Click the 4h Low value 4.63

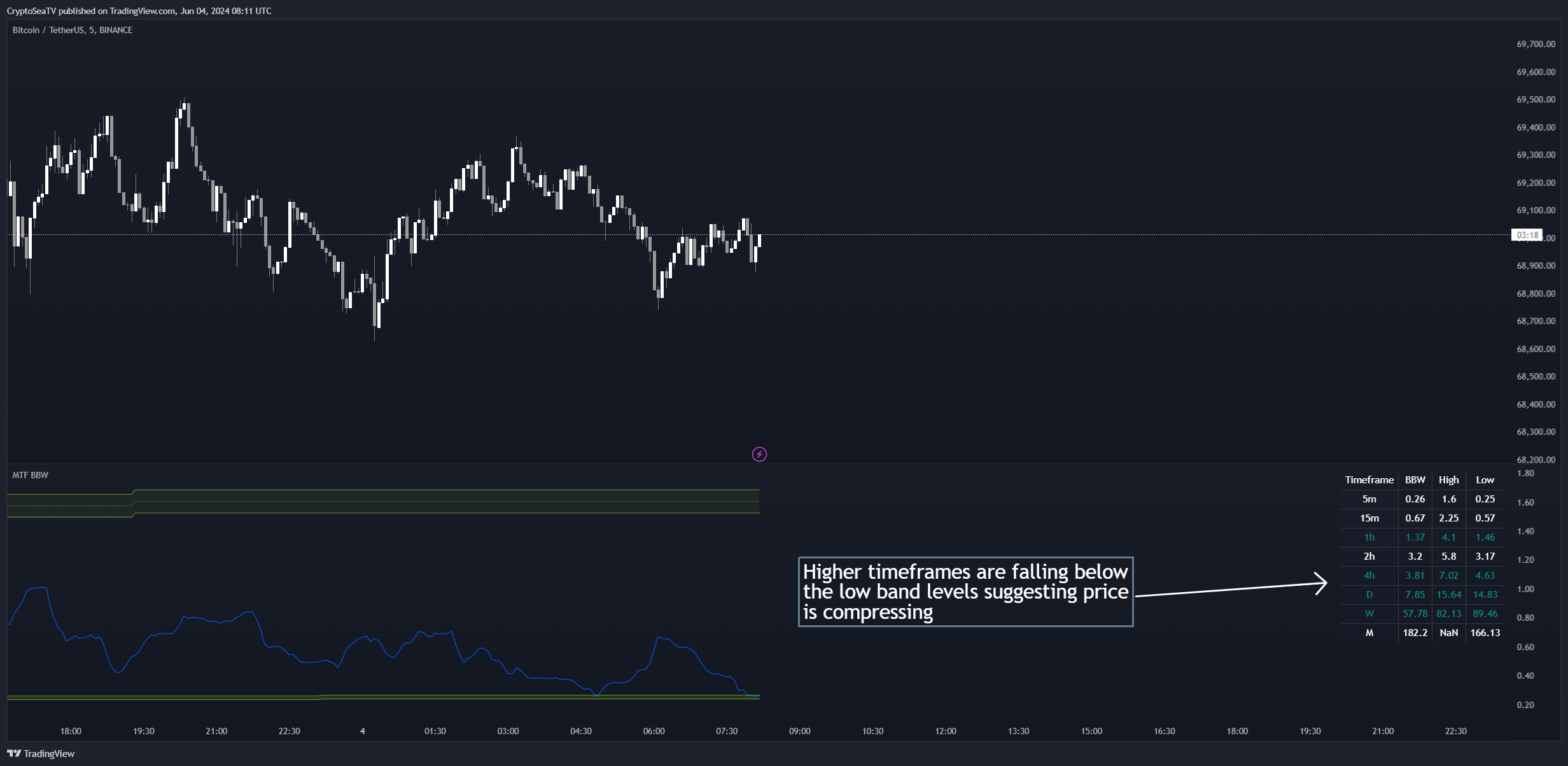pyautogui.click(x=1485, y=576)
